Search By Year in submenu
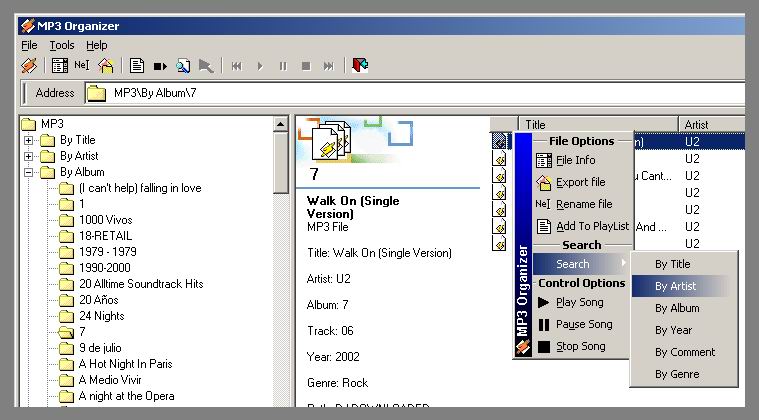759x420 pixels. pos(684,330)
